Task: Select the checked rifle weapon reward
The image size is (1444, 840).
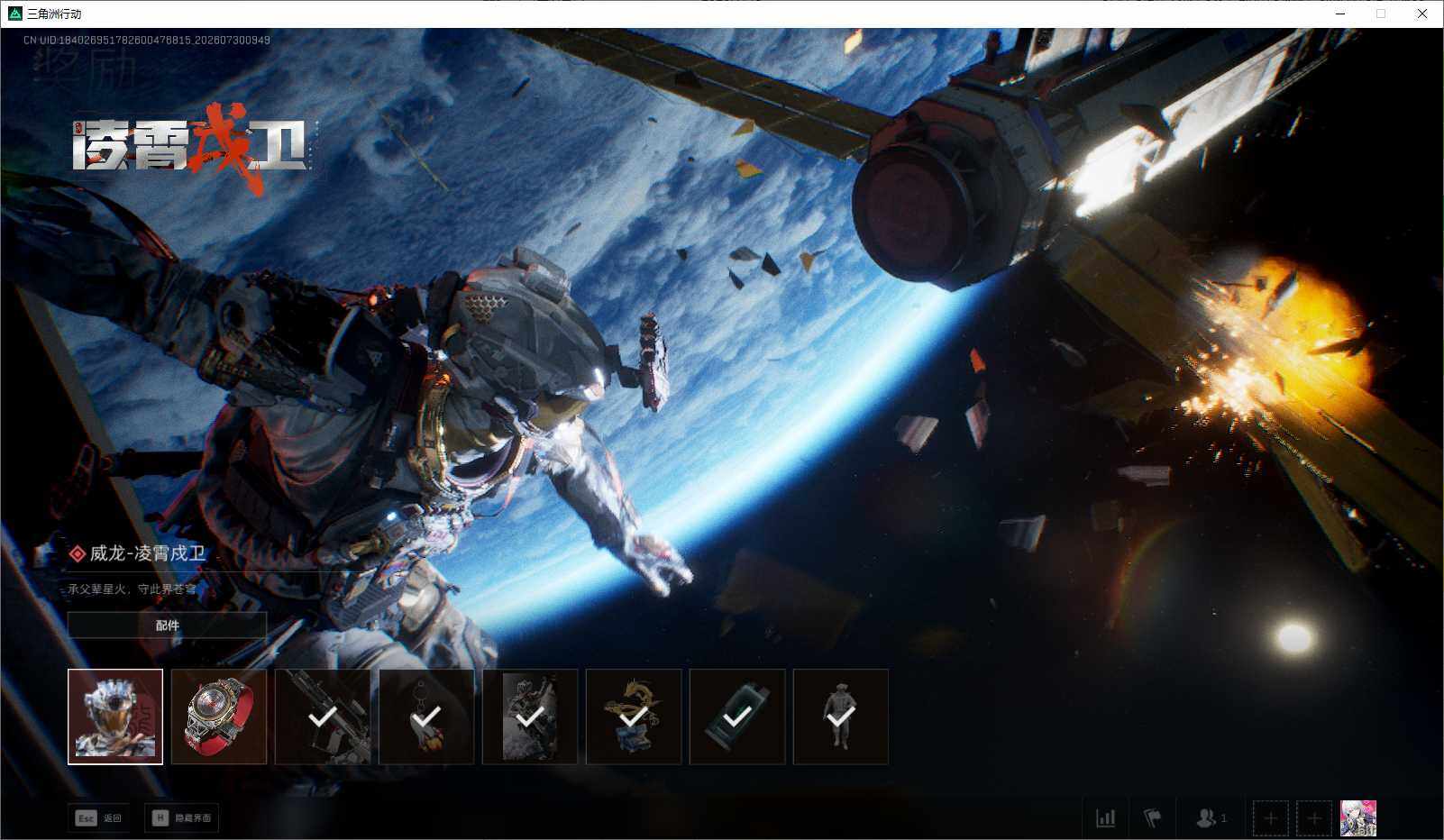Action: (323, 717)
